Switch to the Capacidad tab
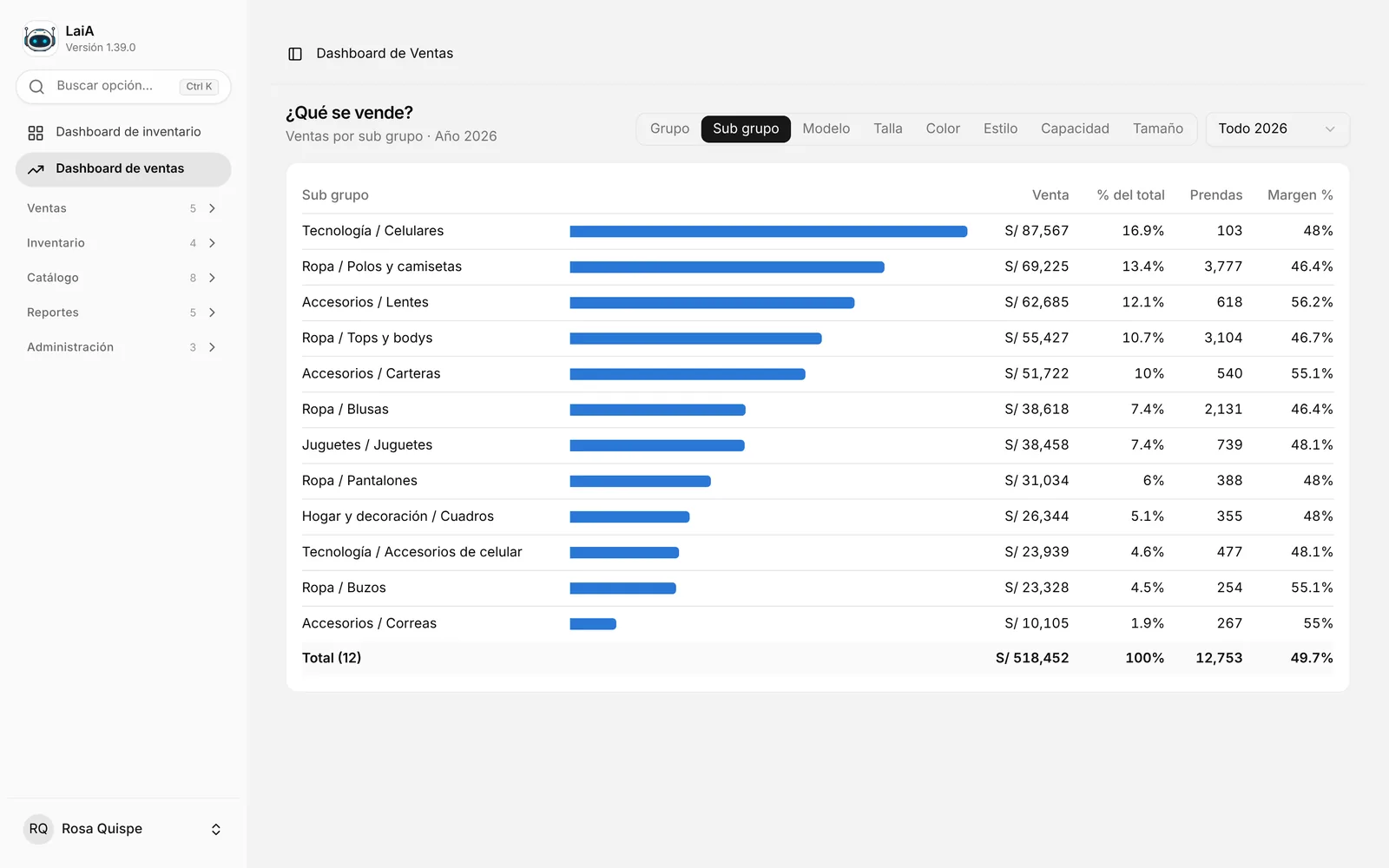This screenshot has width=1389, height=868. (1075, 129)
